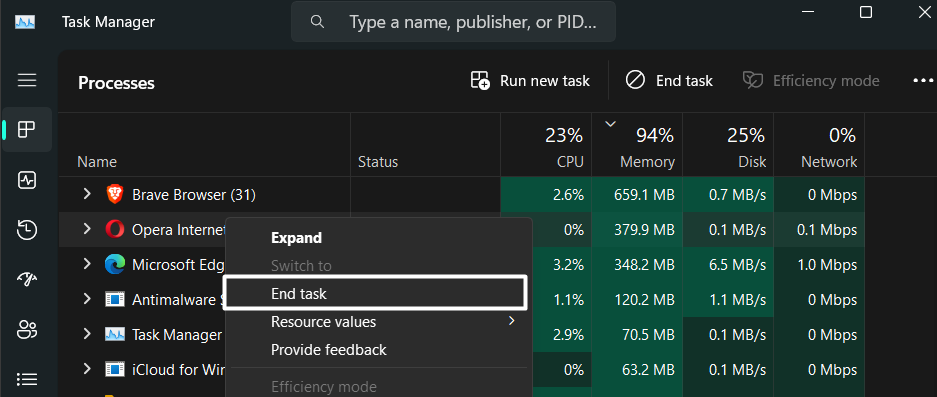Expand the Opera Internet Browser process group

click(87, 229)
